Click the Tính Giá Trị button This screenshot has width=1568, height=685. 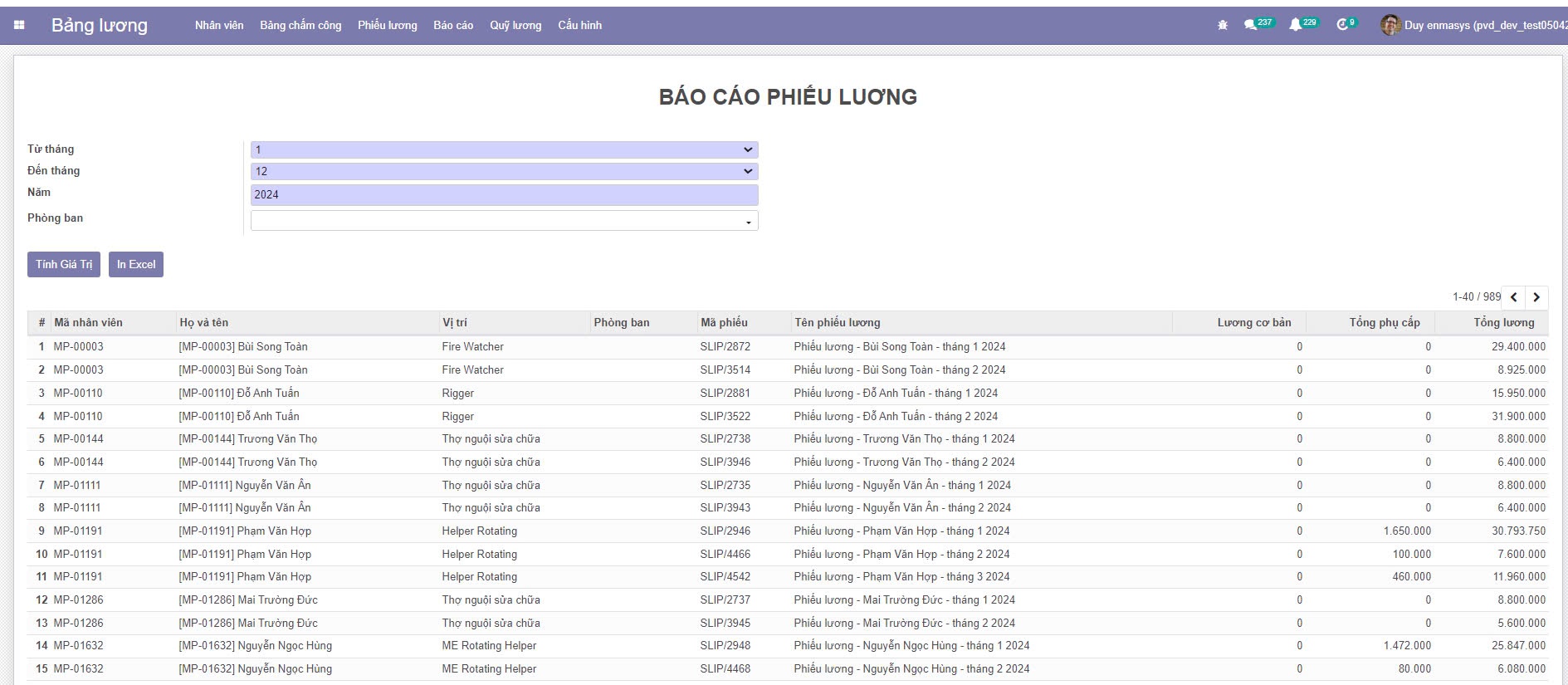click(64, 265)
